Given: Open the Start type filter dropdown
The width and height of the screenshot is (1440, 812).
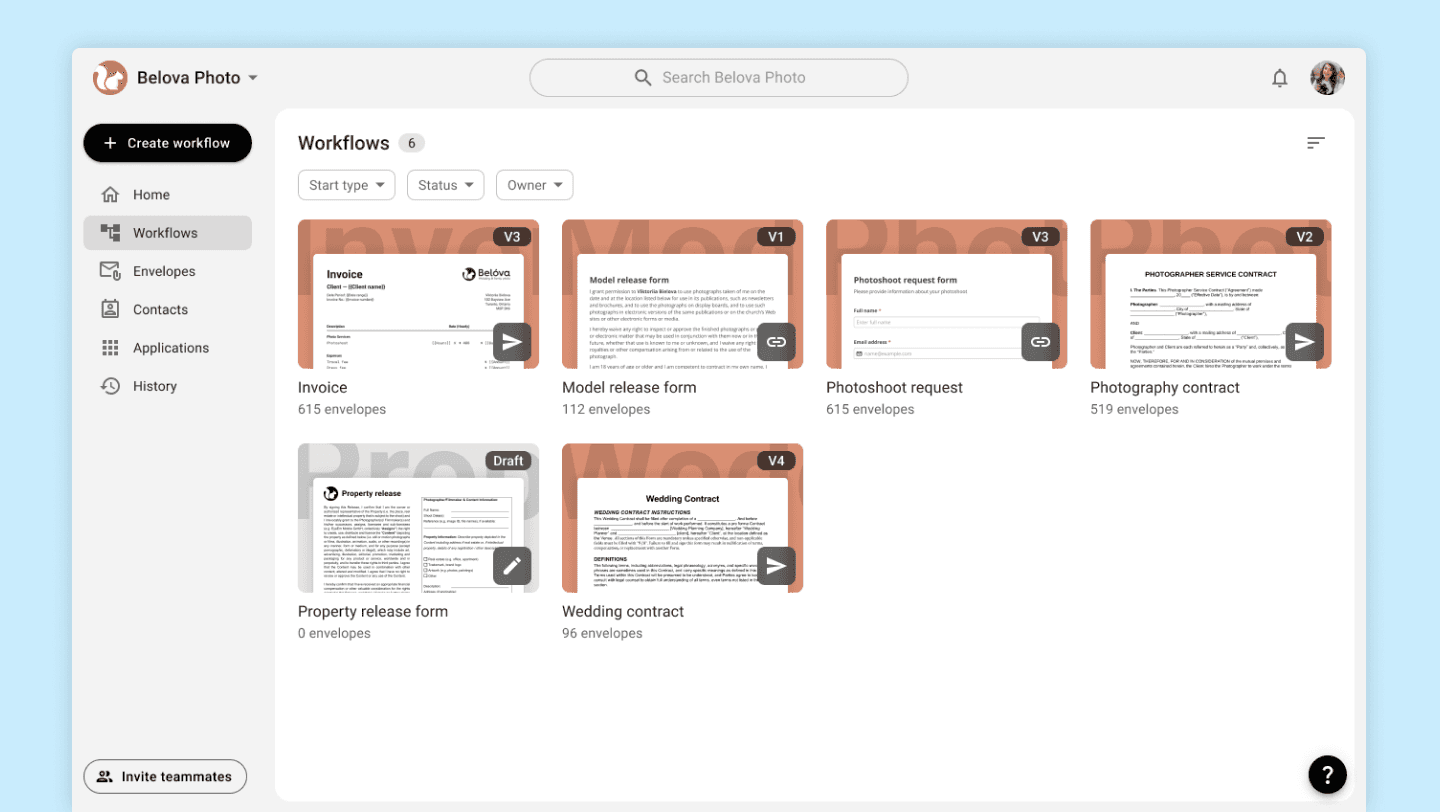Looking at the screenshot, I should pyautogui.click(x=347, y=185).
